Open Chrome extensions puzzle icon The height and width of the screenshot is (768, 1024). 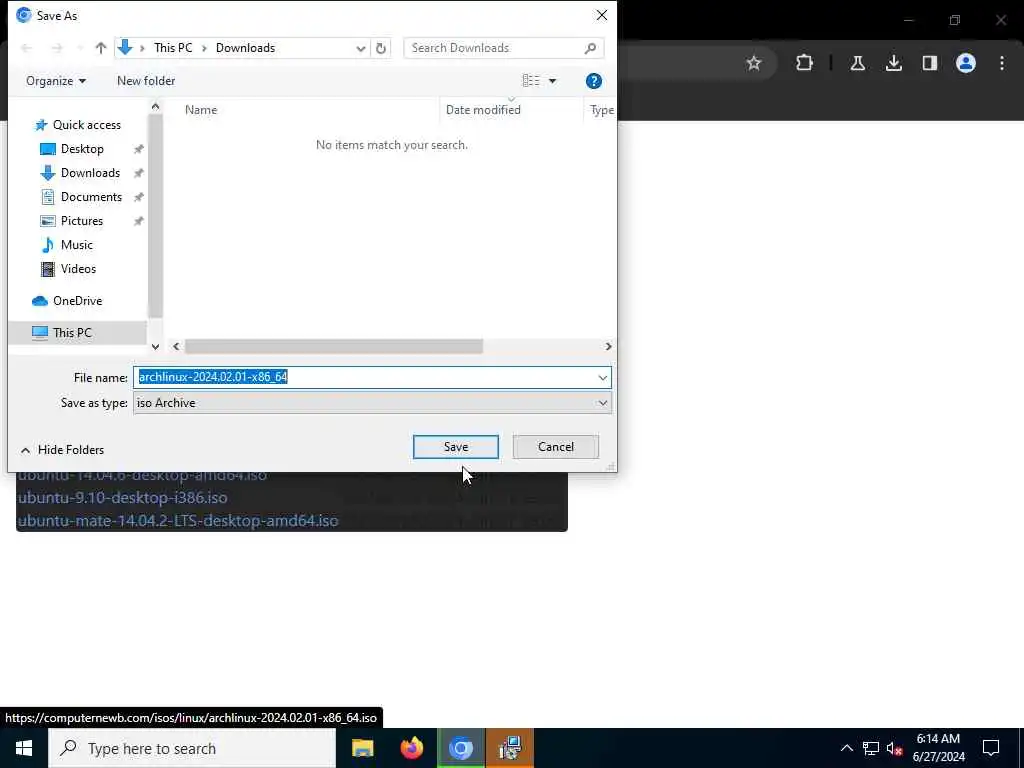pos(805,63)
